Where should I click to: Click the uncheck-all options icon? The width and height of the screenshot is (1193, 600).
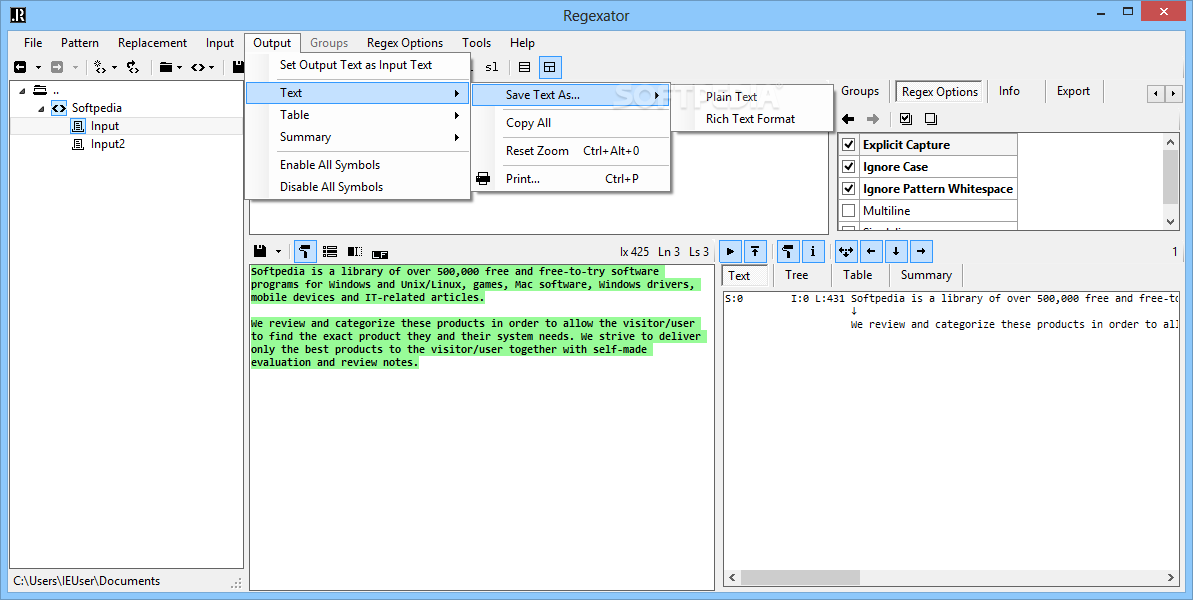[931, 119]
